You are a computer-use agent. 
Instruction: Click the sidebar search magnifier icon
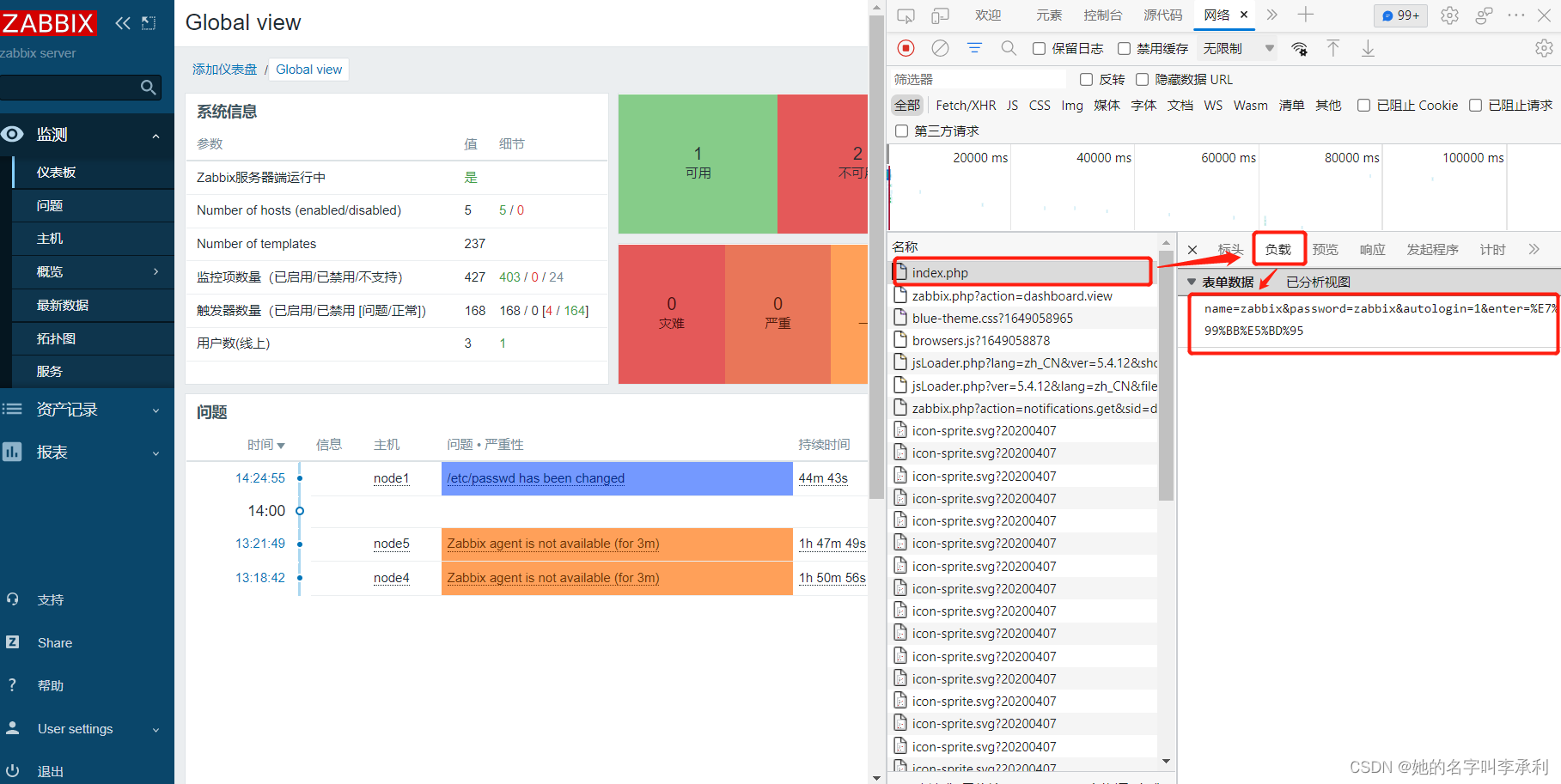[x=148, y=88]
